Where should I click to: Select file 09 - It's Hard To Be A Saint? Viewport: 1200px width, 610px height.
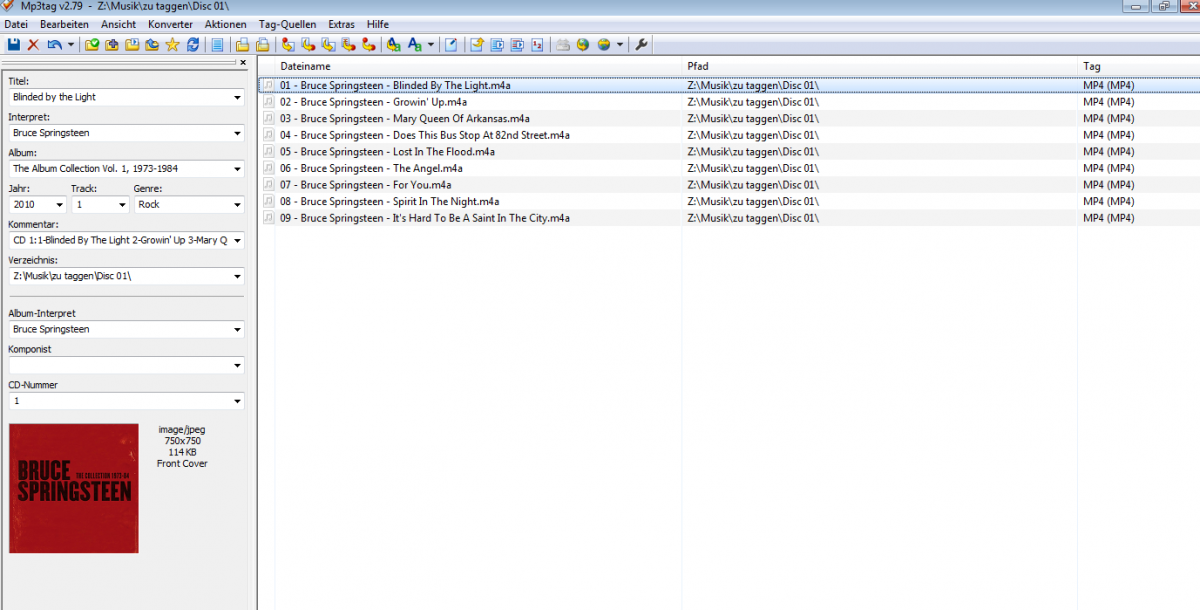click(425, 218)
